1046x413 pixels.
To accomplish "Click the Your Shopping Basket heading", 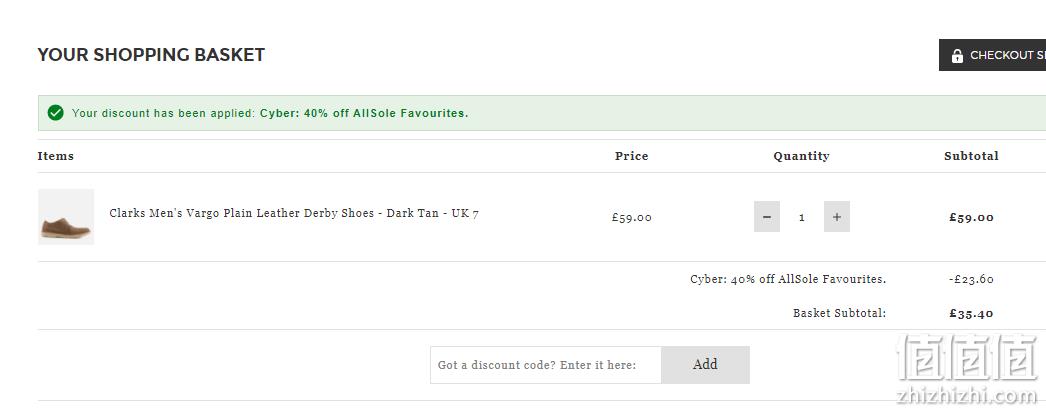I will coord(151,55).
